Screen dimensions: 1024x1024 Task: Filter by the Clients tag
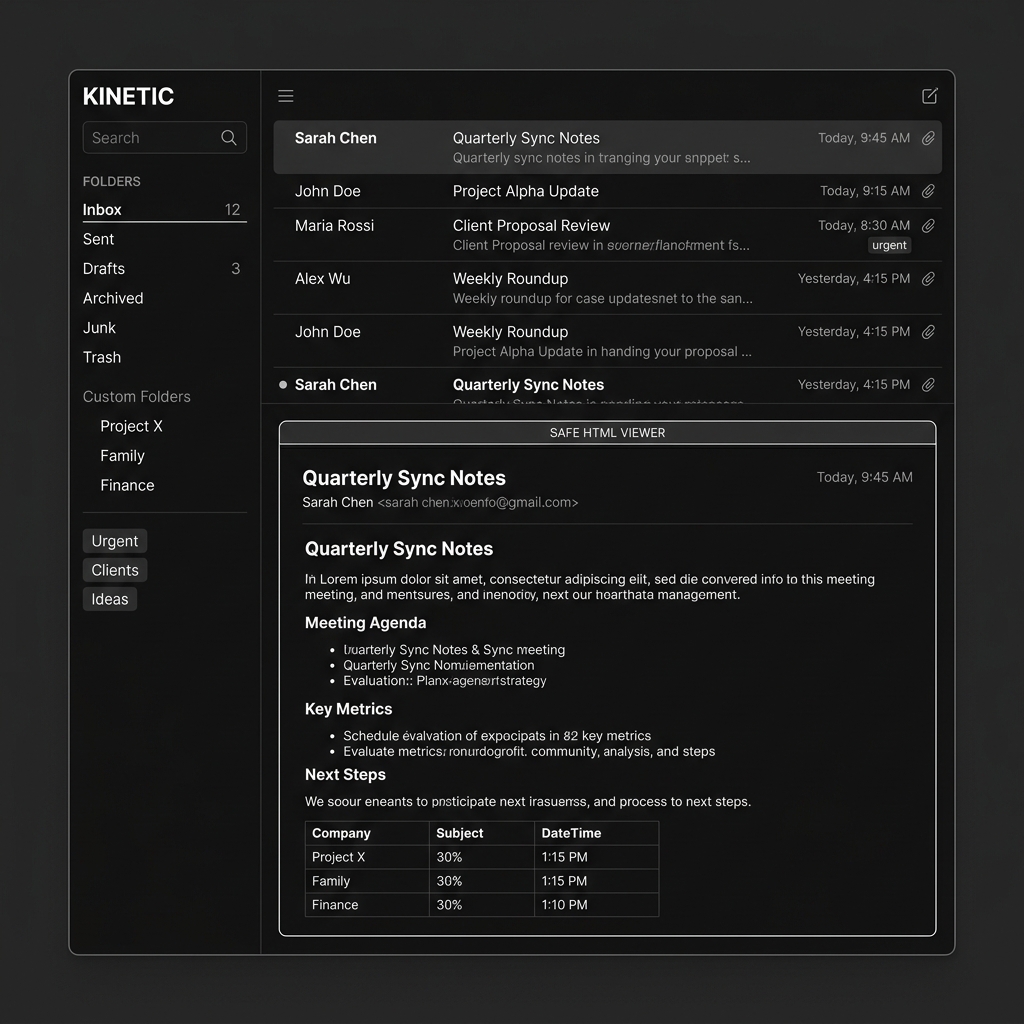[x=115, y=570]
